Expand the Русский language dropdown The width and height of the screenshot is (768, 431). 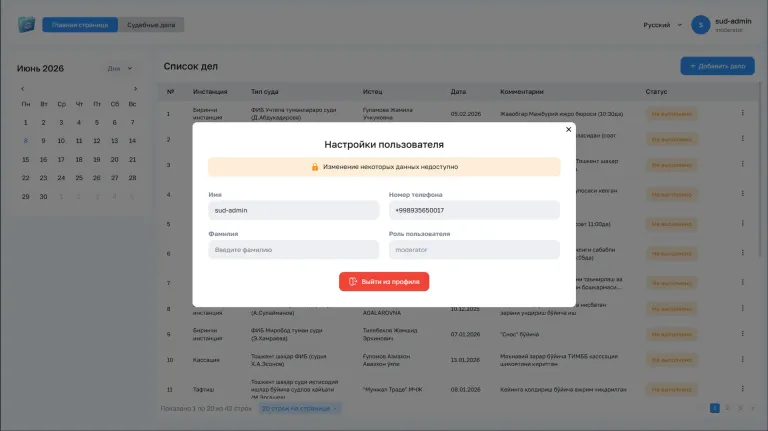pos(662,25)
